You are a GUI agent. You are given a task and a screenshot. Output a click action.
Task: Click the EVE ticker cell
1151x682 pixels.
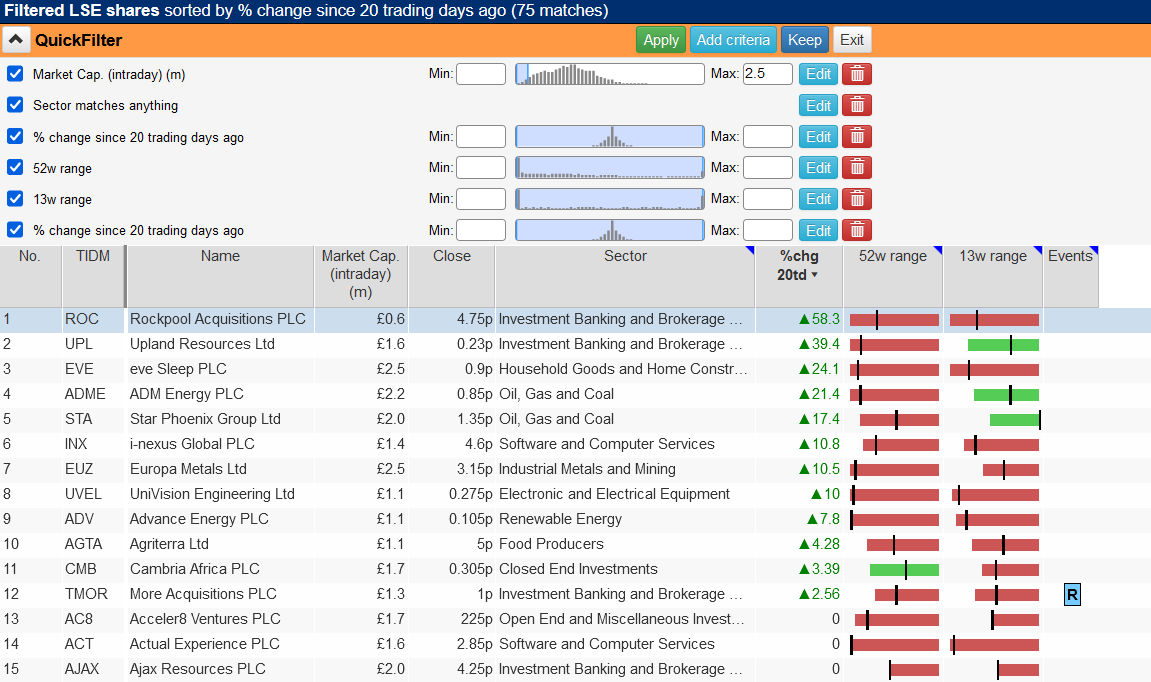(x=79, y=369)
